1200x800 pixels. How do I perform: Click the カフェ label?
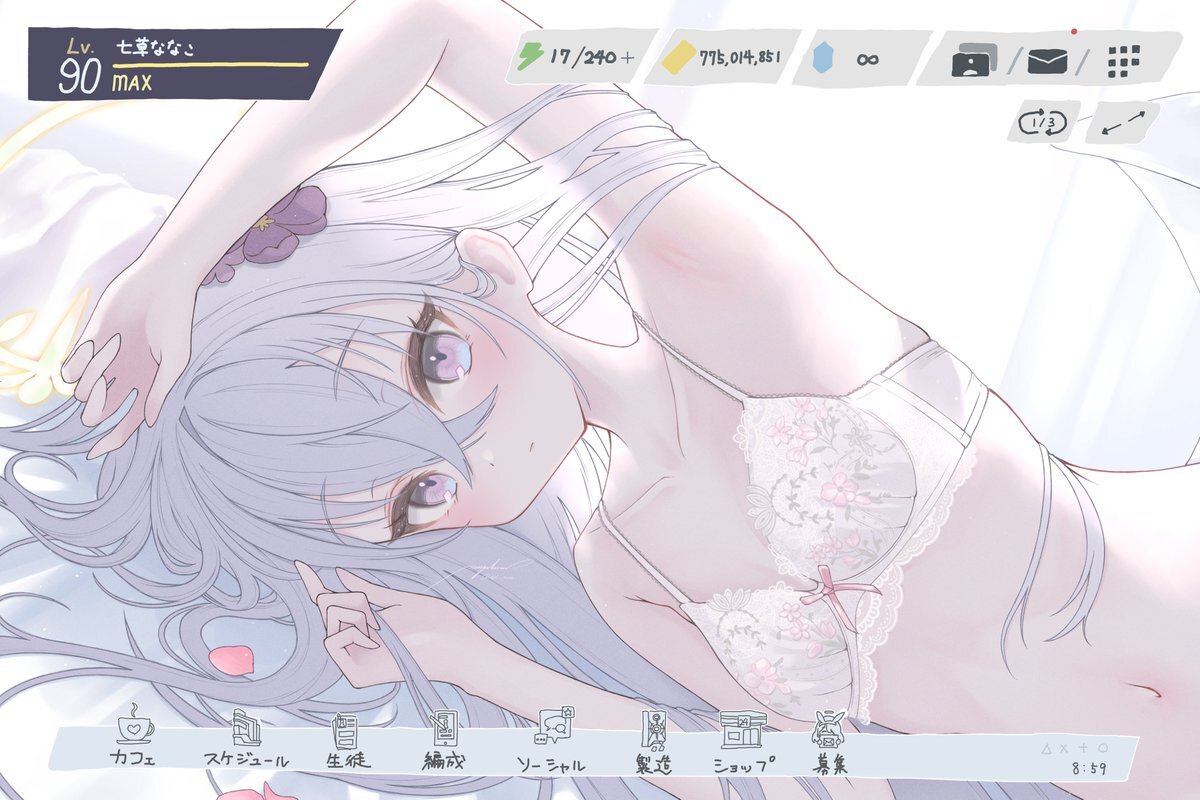coord(133,758)
